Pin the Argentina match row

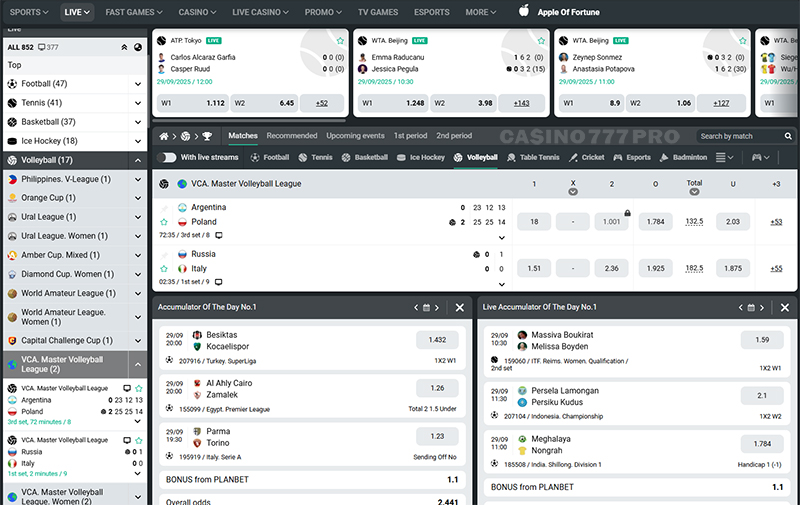coord(164,208)
